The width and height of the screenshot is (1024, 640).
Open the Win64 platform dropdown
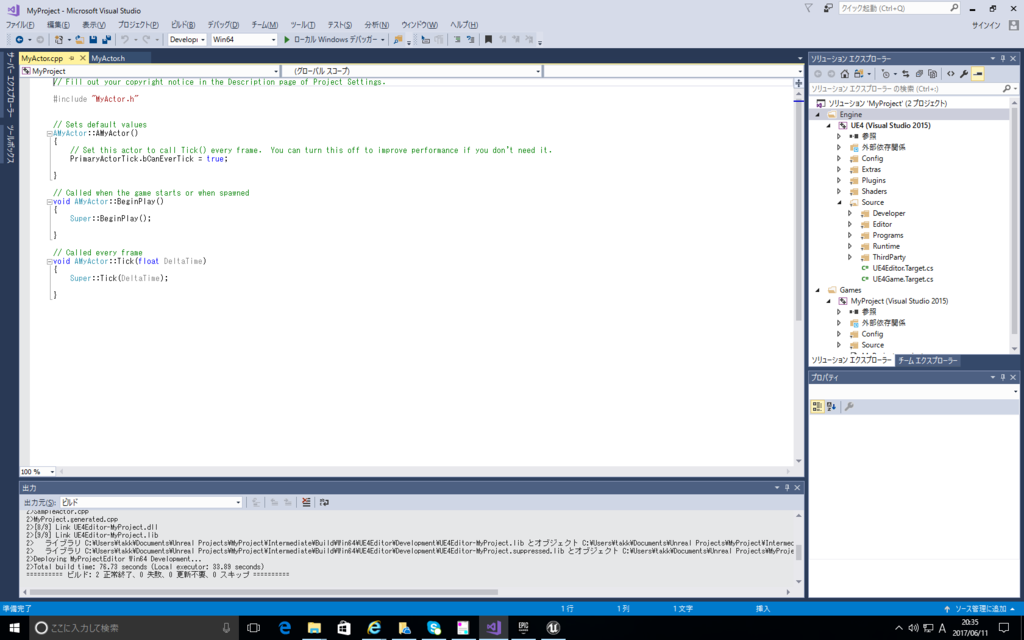pyautogui.click(x=244, y=40)
